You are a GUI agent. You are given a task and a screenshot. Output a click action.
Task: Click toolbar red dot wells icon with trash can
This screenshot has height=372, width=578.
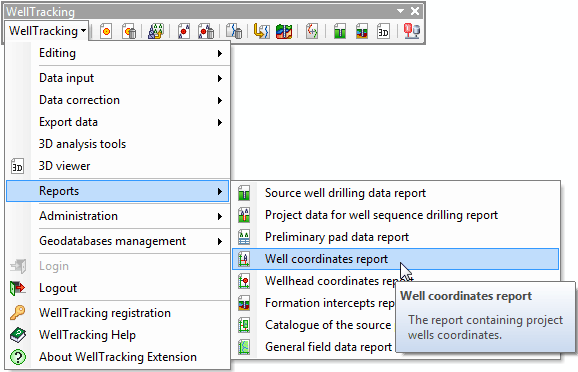coord(206,31)
